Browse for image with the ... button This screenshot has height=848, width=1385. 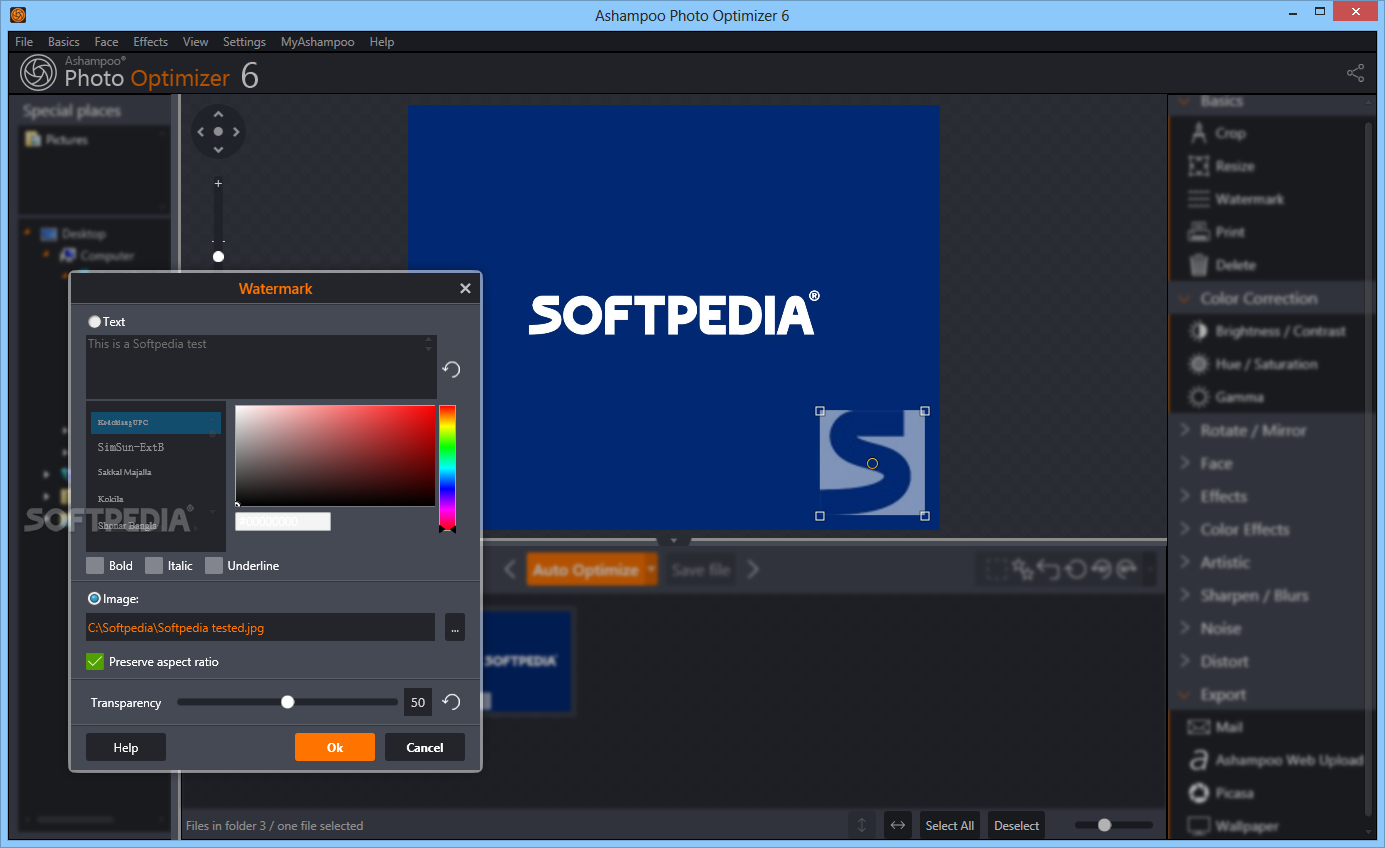(x=455, y=627)
